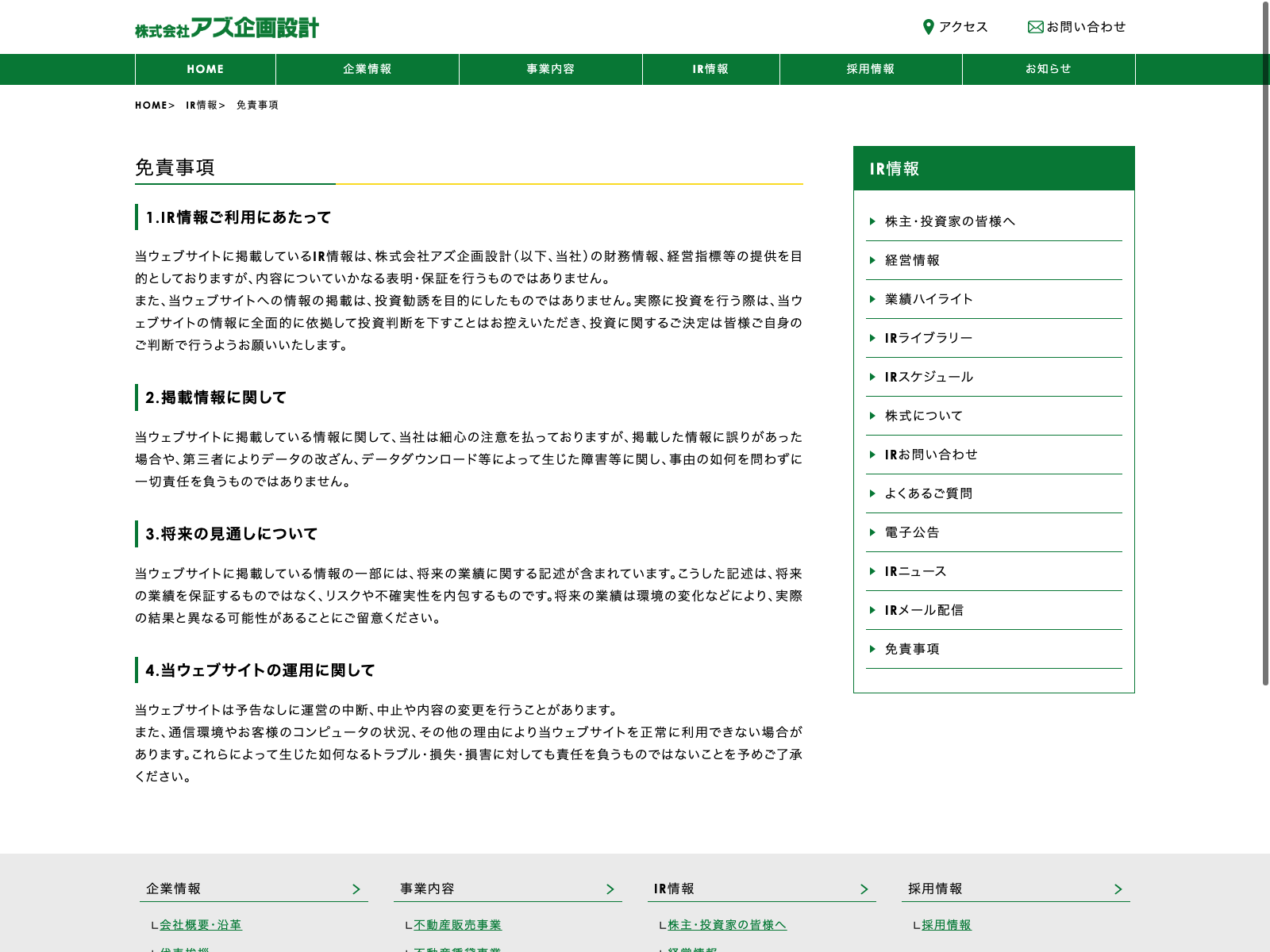
Task: Select 事業内容 in the main navigation
Action: click(550, 69)
